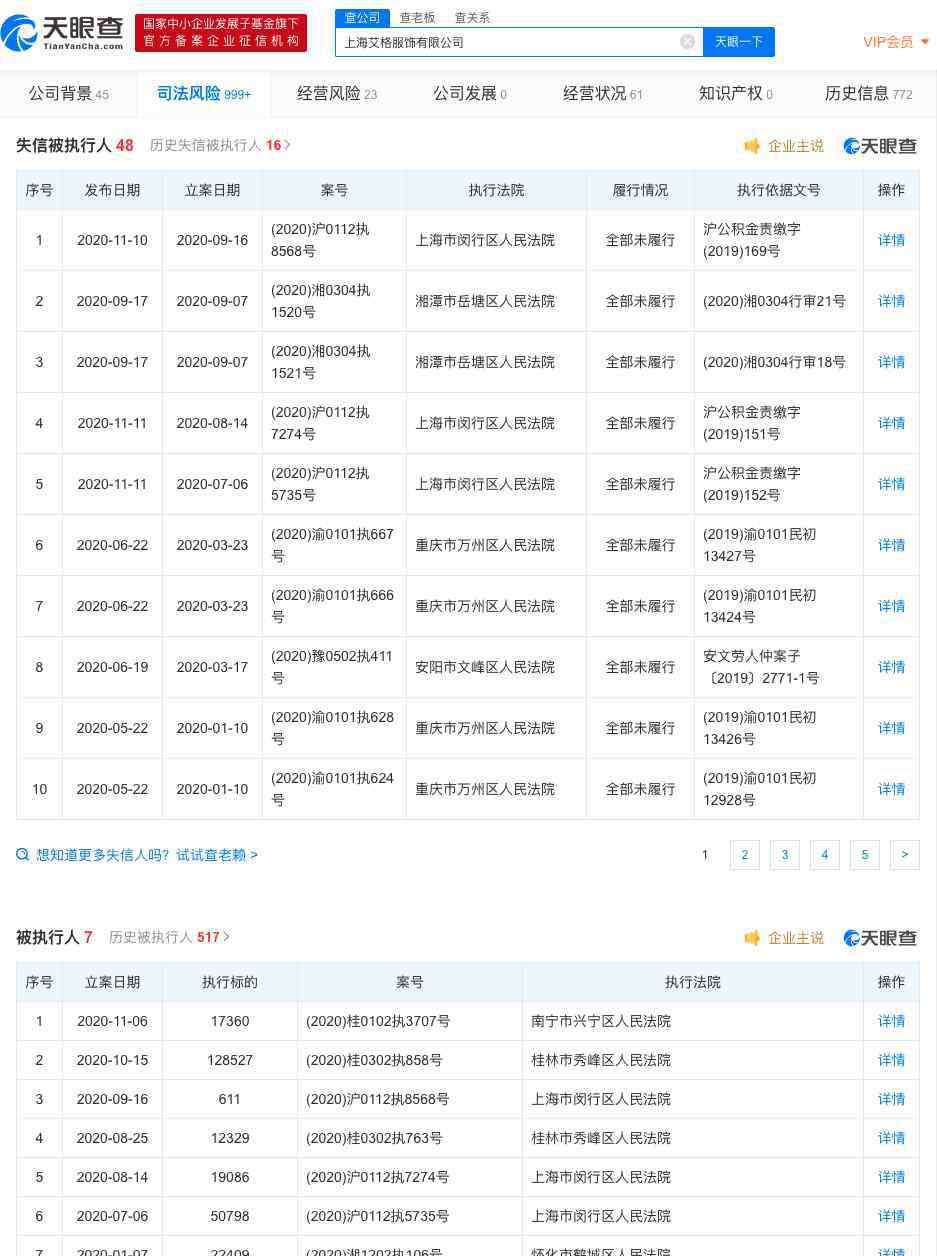Click 企业主说 in 失信被执行人 section
This screenshot has height=1256, width=937.
[784, 146]
